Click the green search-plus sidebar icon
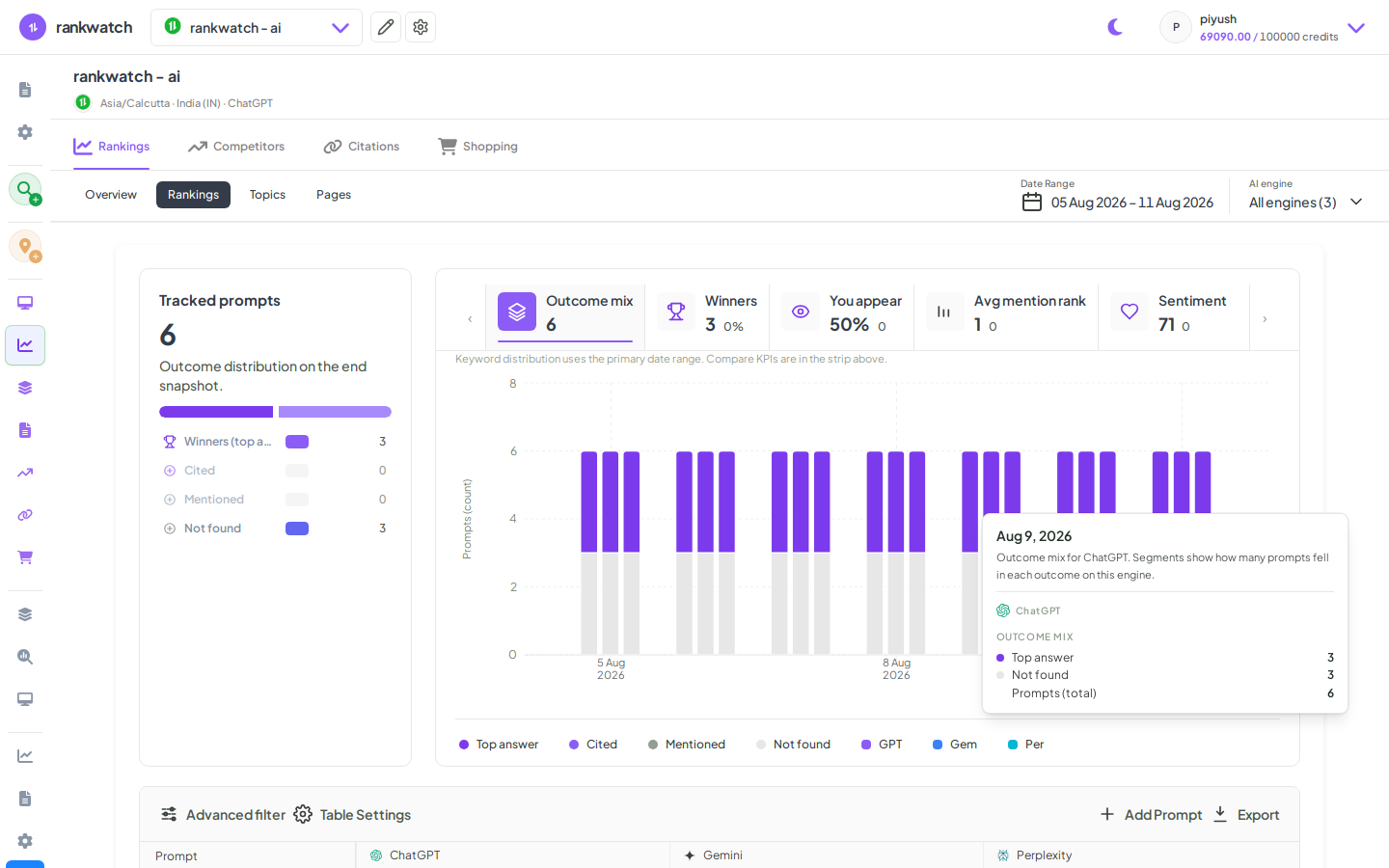This screenshot has width=1389, height=868. (25, 189)
